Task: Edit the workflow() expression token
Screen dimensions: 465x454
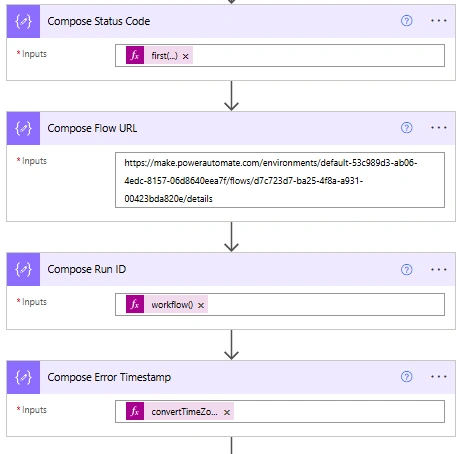Action: (172, 305)
